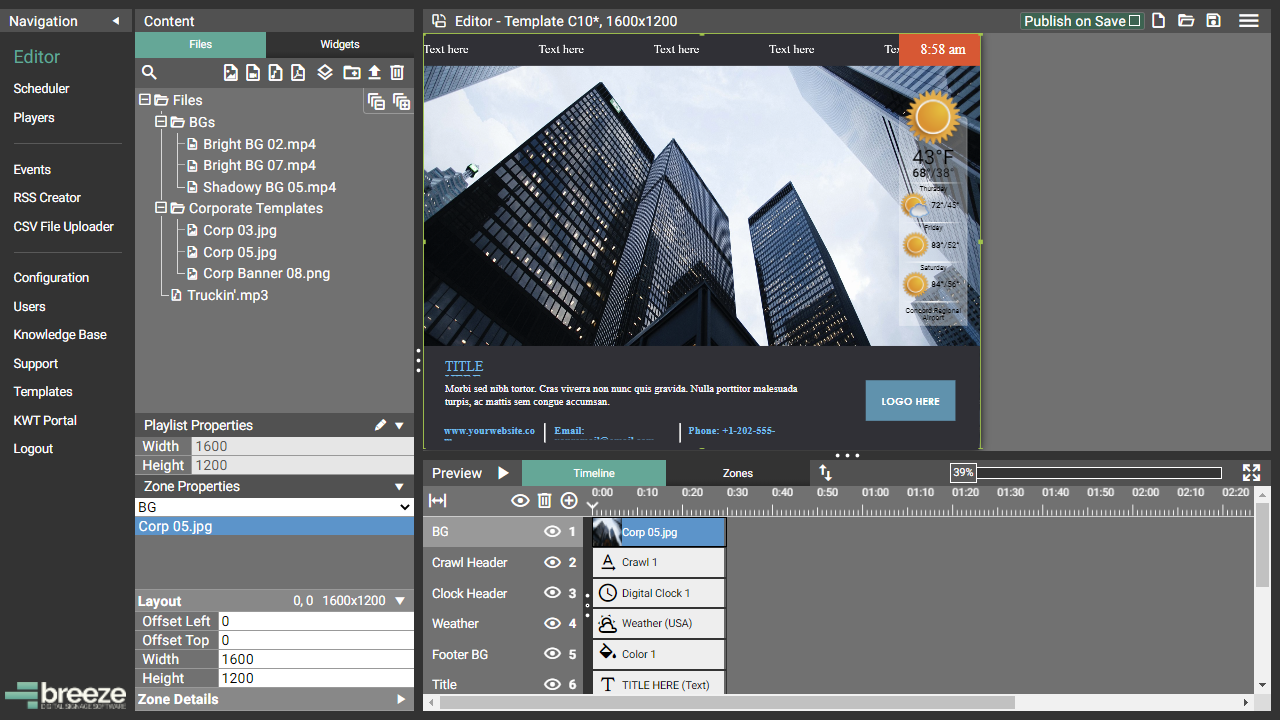
Task: Click the swap order arrows icon
Action: click(825, 473)
